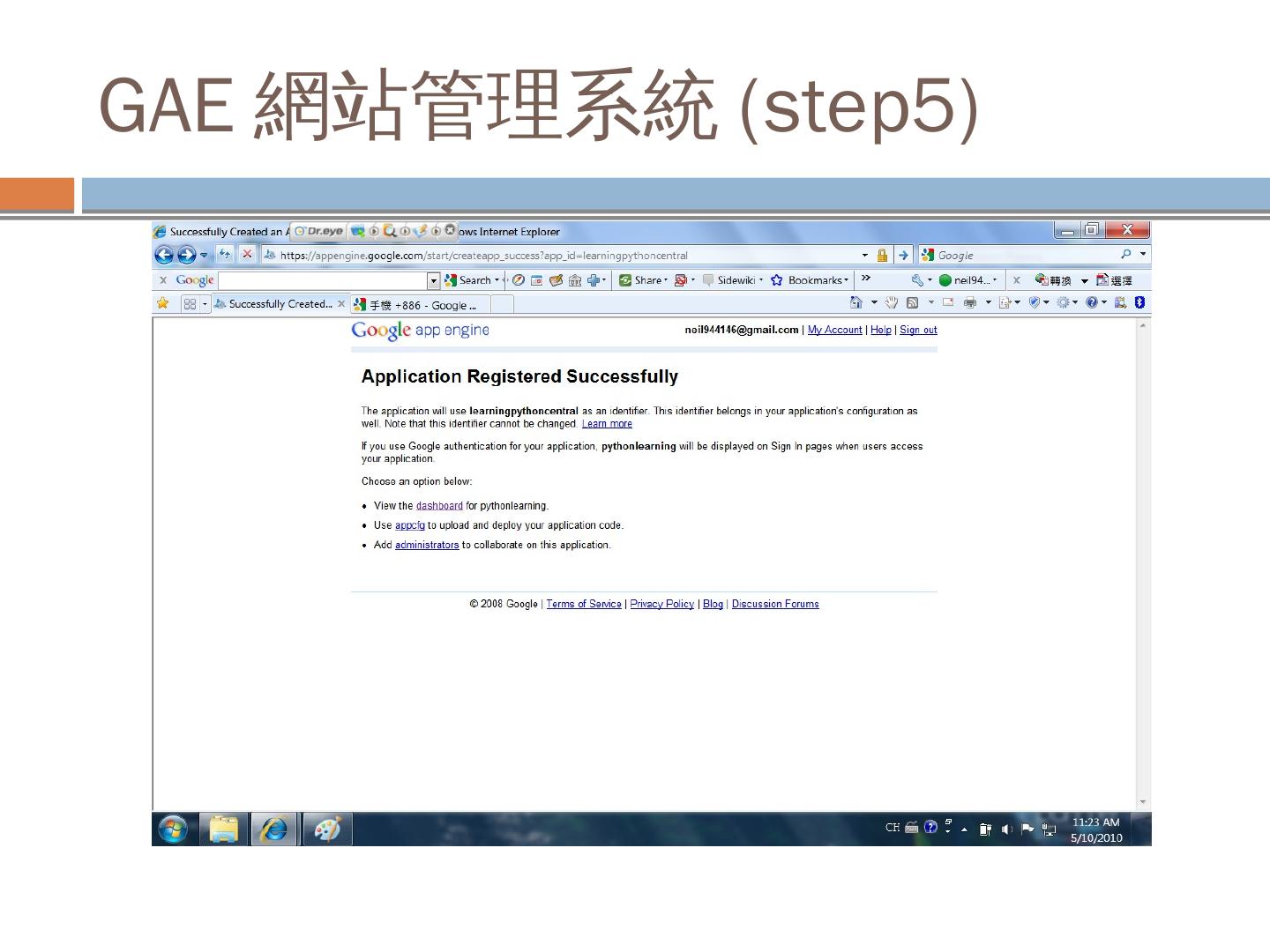This screenshot has height=952, width=1270.
Task: Open the Terms of Service link
Action: tap(584, 604)
